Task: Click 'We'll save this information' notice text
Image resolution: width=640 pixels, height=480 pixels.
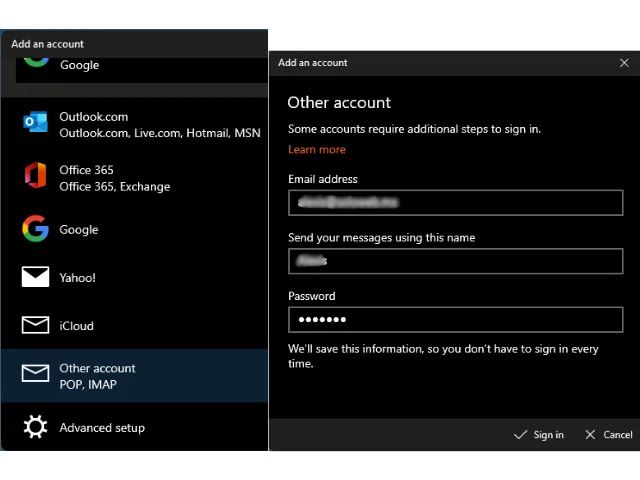Action: coord(443,356)
